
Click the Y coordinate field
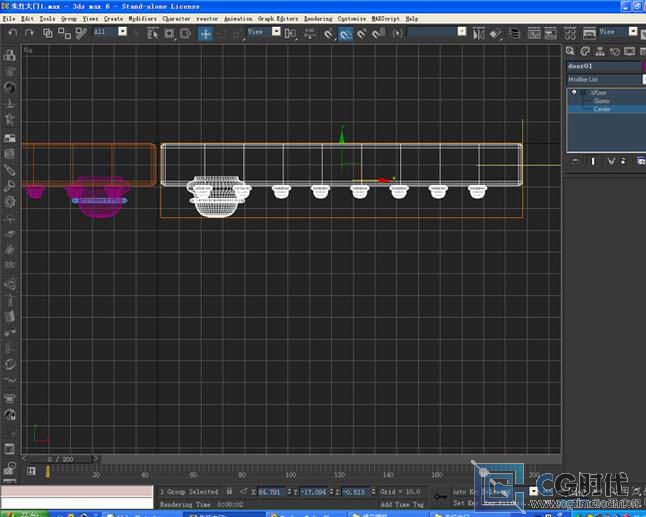314,492
